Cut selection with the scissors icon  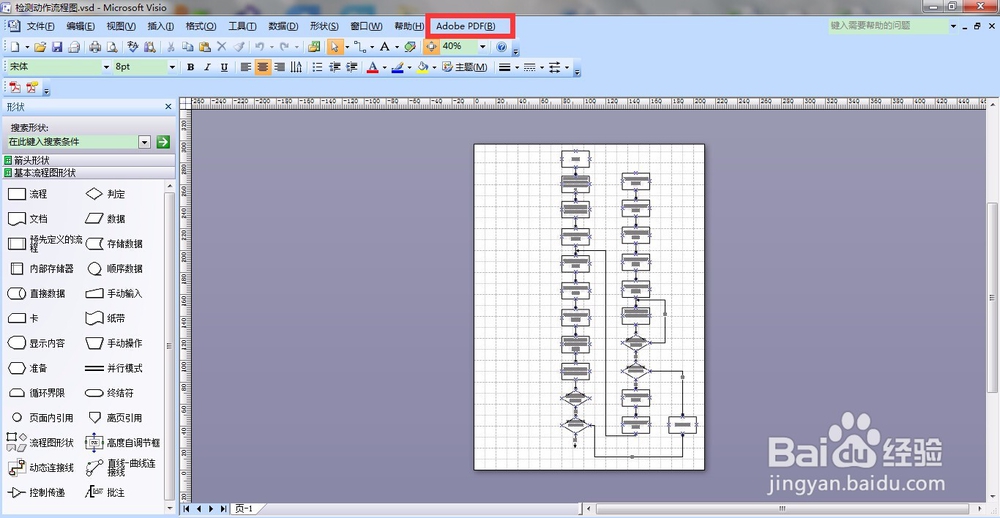[171, 47]
